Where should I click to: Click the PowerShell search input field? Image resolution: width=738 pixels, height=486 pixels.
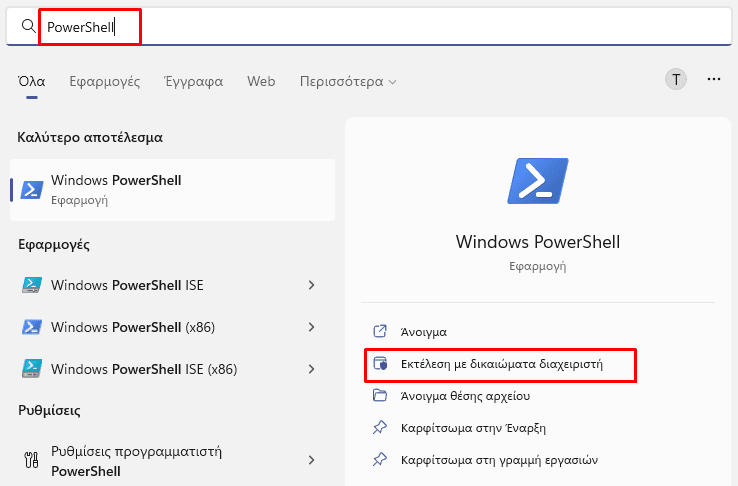click(369, 27)
